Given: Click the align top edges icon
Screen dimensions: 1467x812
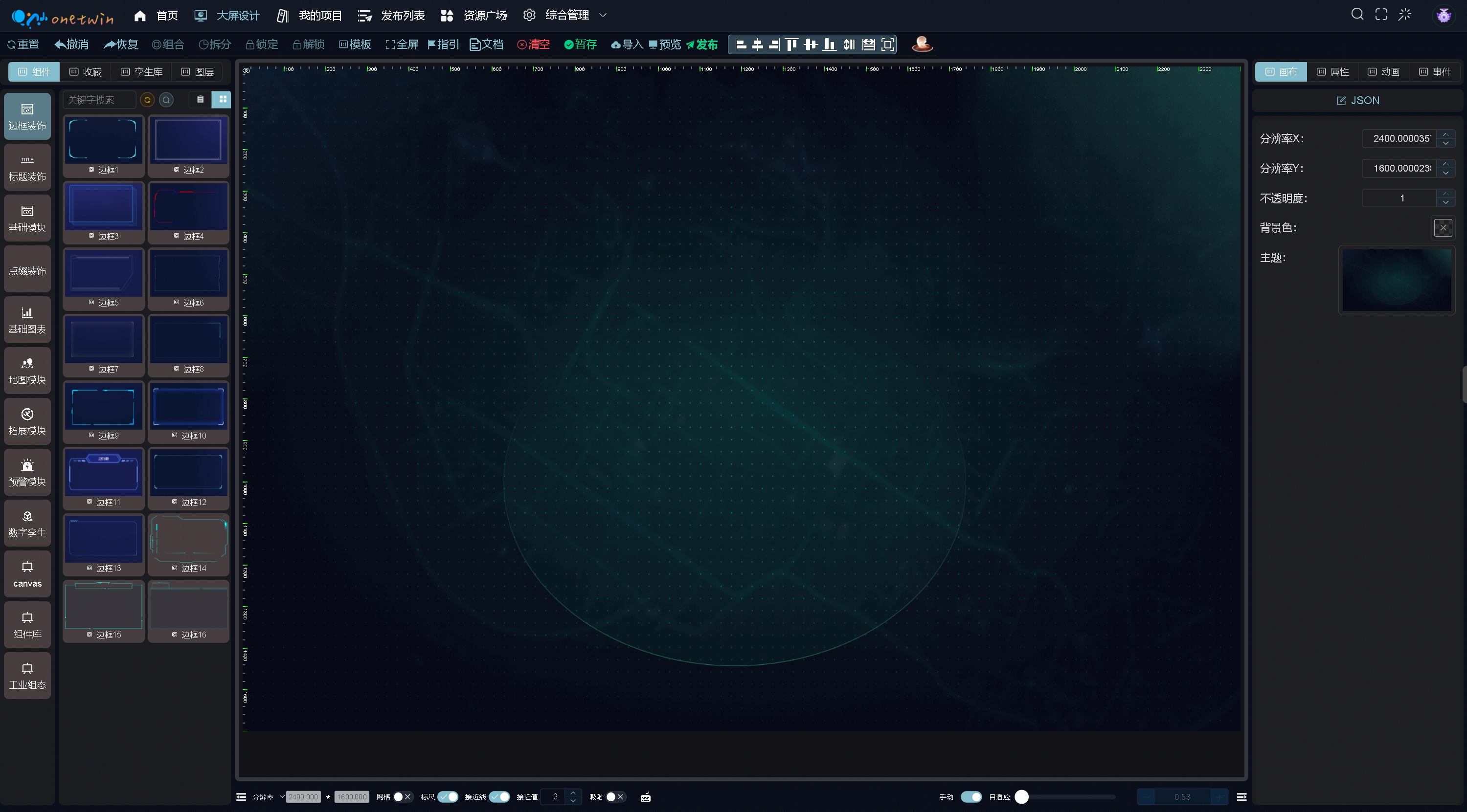Looking at the screenshot, I should coord(791,44).
